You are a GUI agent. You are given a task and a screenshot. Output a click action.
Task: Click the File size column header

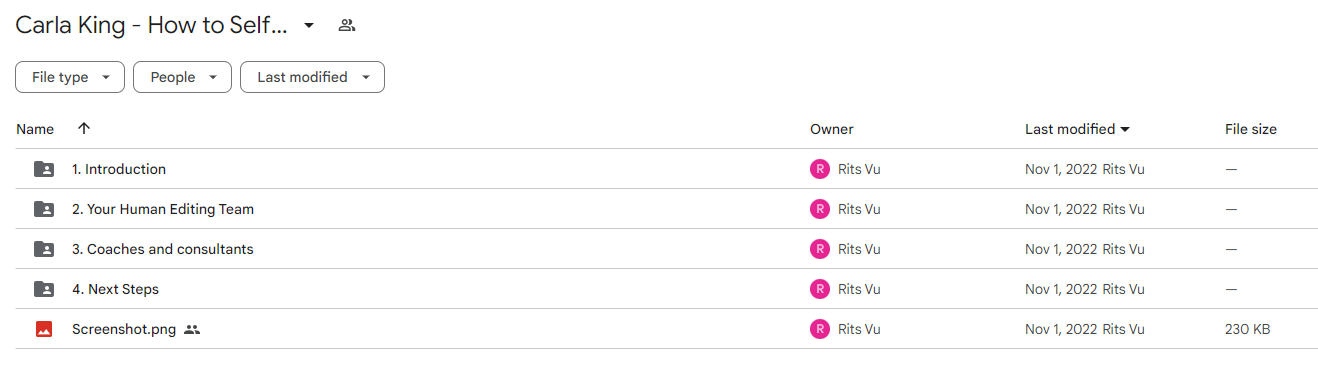[x=1251, y=129]
